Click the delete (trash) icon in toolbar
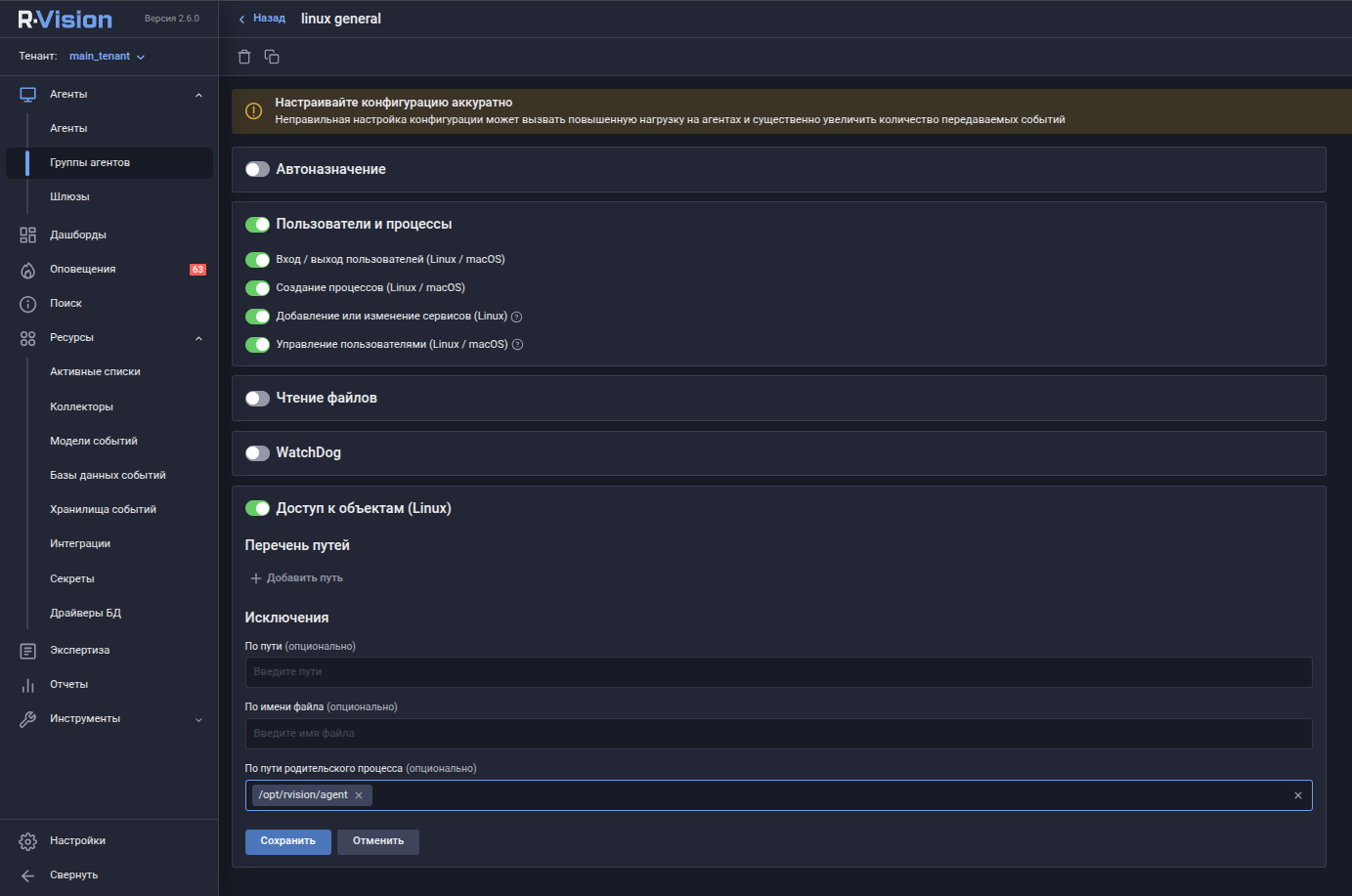The width and height of the screenshot is (1352, 896). (x=243, y=56)
